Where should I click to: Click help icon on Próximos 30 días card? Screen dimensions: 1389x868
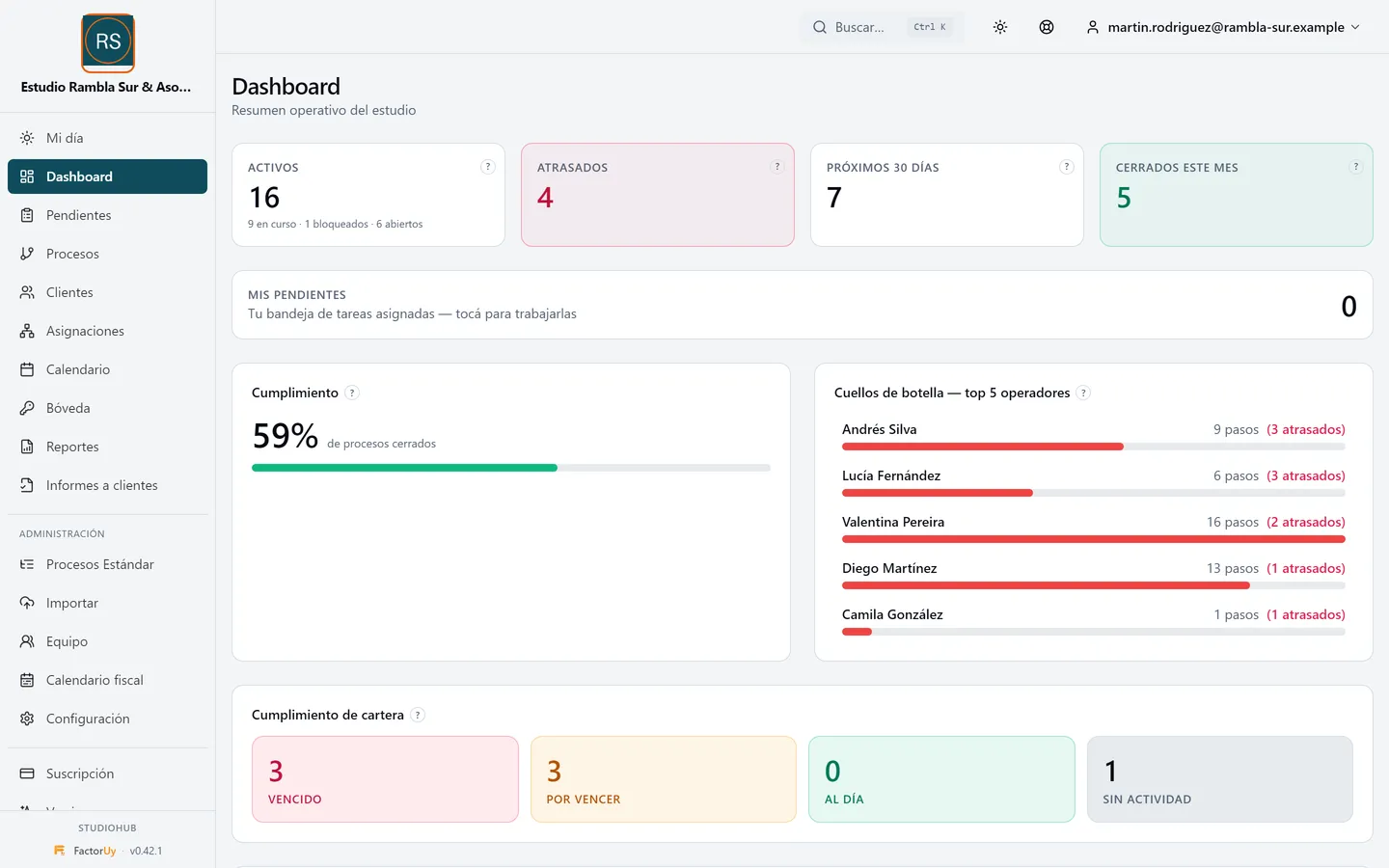tap(1067, 167)
